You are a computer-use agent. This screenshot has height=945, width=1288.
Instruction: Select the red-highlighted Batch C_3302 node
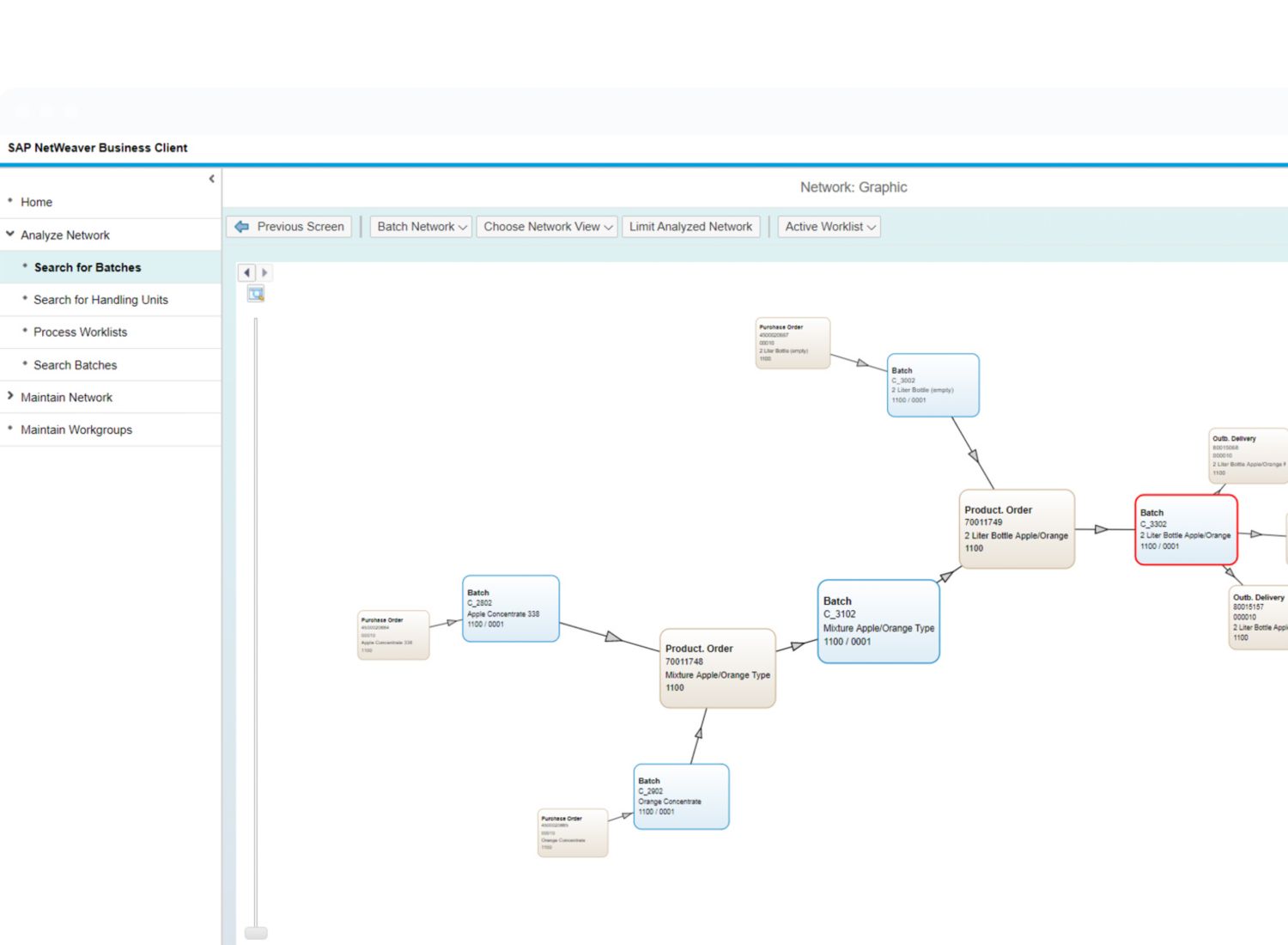pos(1185,529)
